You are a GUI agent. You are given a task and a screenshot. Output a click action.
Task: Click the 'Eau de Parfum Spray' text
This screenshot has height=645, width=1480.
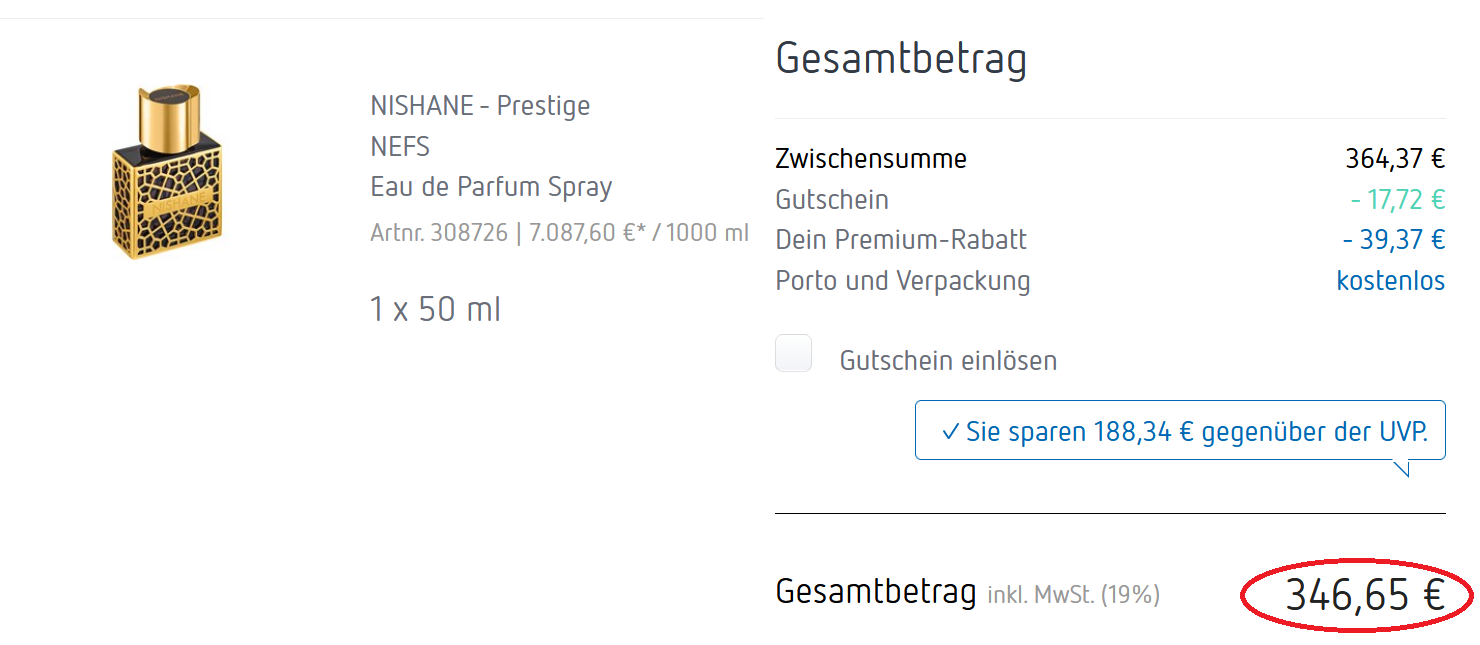(x=491, y=187)
